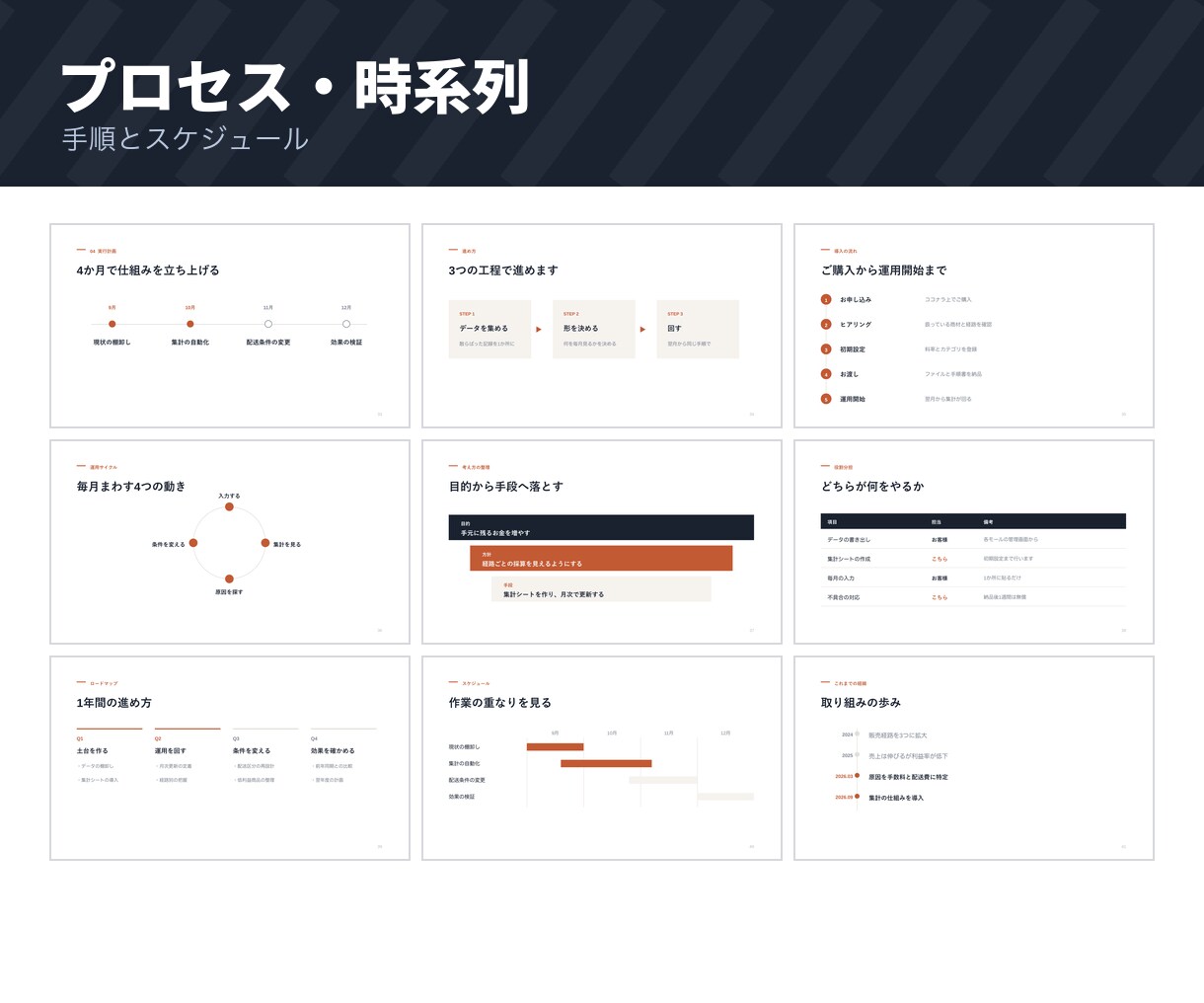Open the '作業の重なりを見る' slide thumbnail
This screenshot has width=1204, height=1003.
click(x=602, y=758)
